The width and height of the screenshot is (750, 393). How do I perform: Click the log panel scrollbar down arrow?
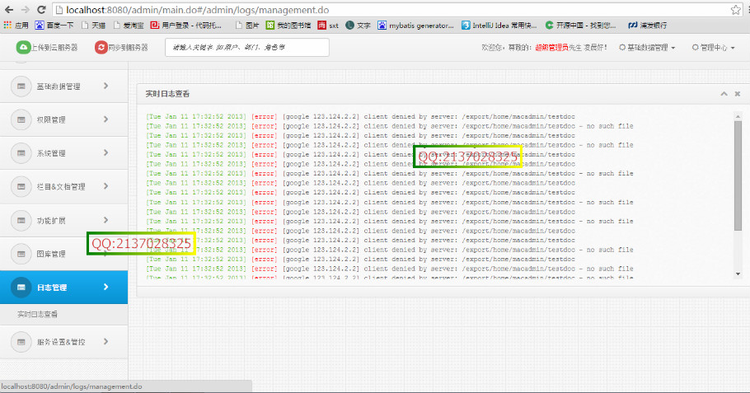click(x=738, y=274)
